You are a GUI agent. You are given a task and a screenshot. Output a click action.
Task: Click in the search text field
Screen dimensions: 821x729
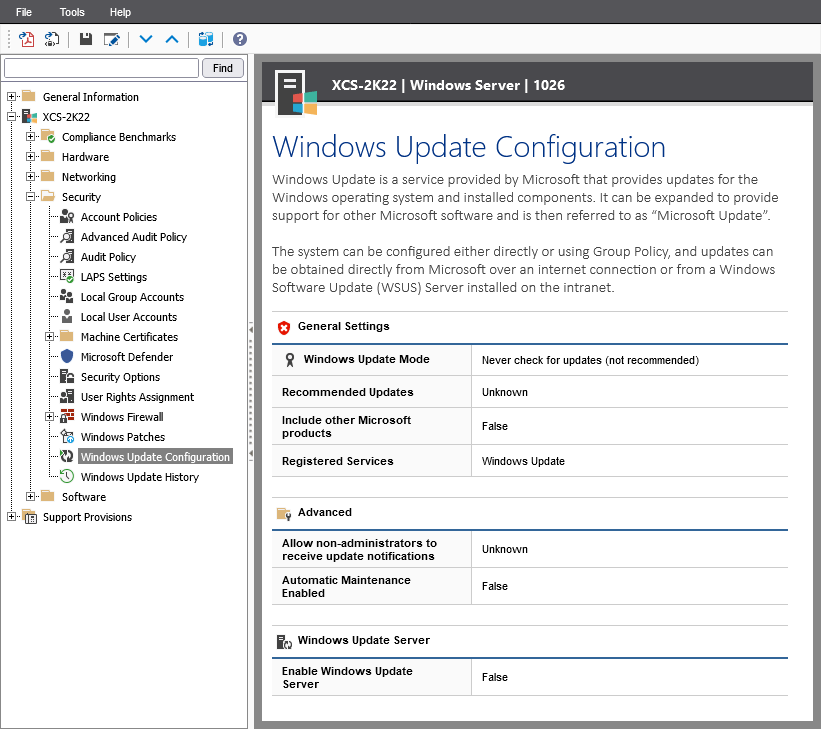click(x=101, y=68)
